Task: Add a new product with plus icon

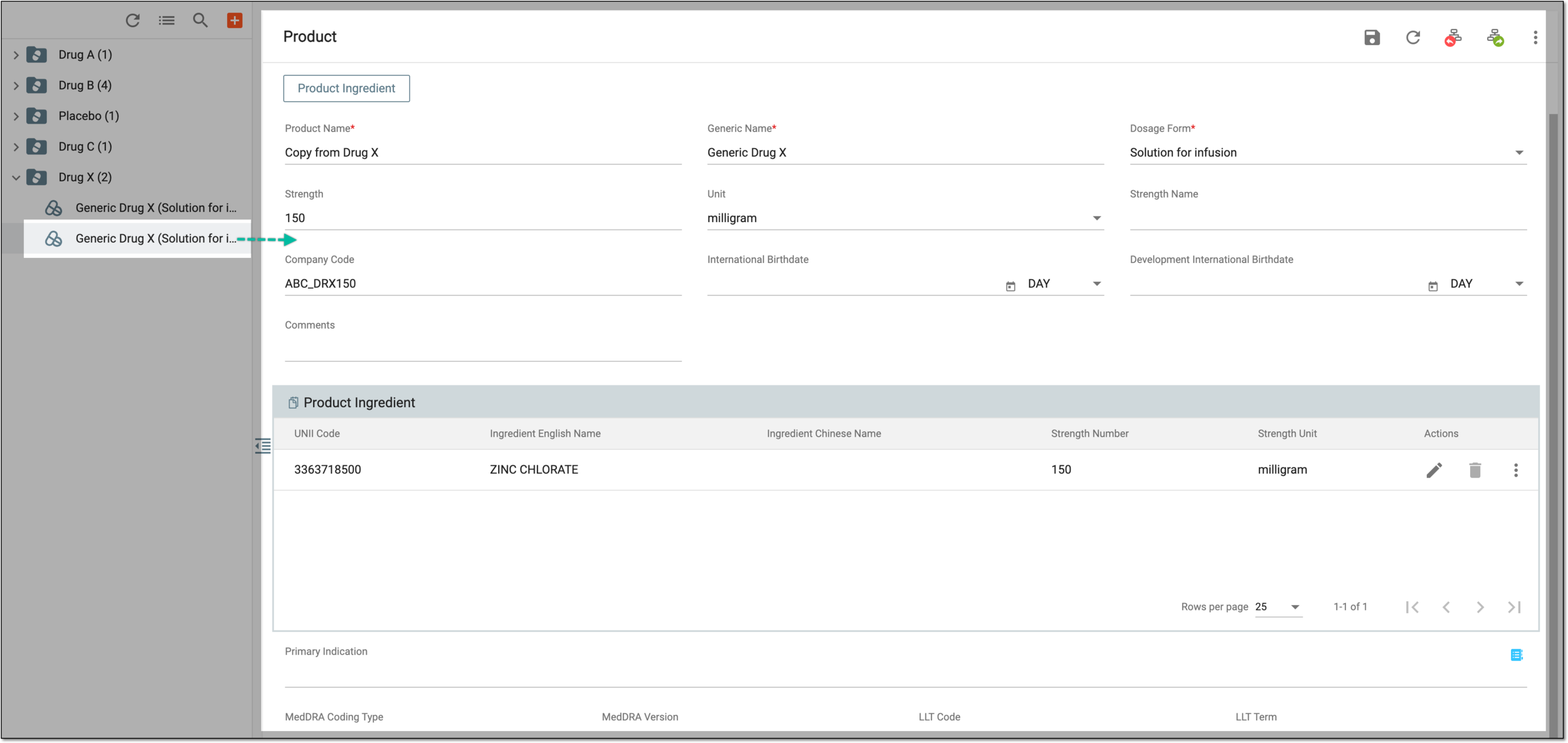Action: pyautogui.click(x=235, y=21)
